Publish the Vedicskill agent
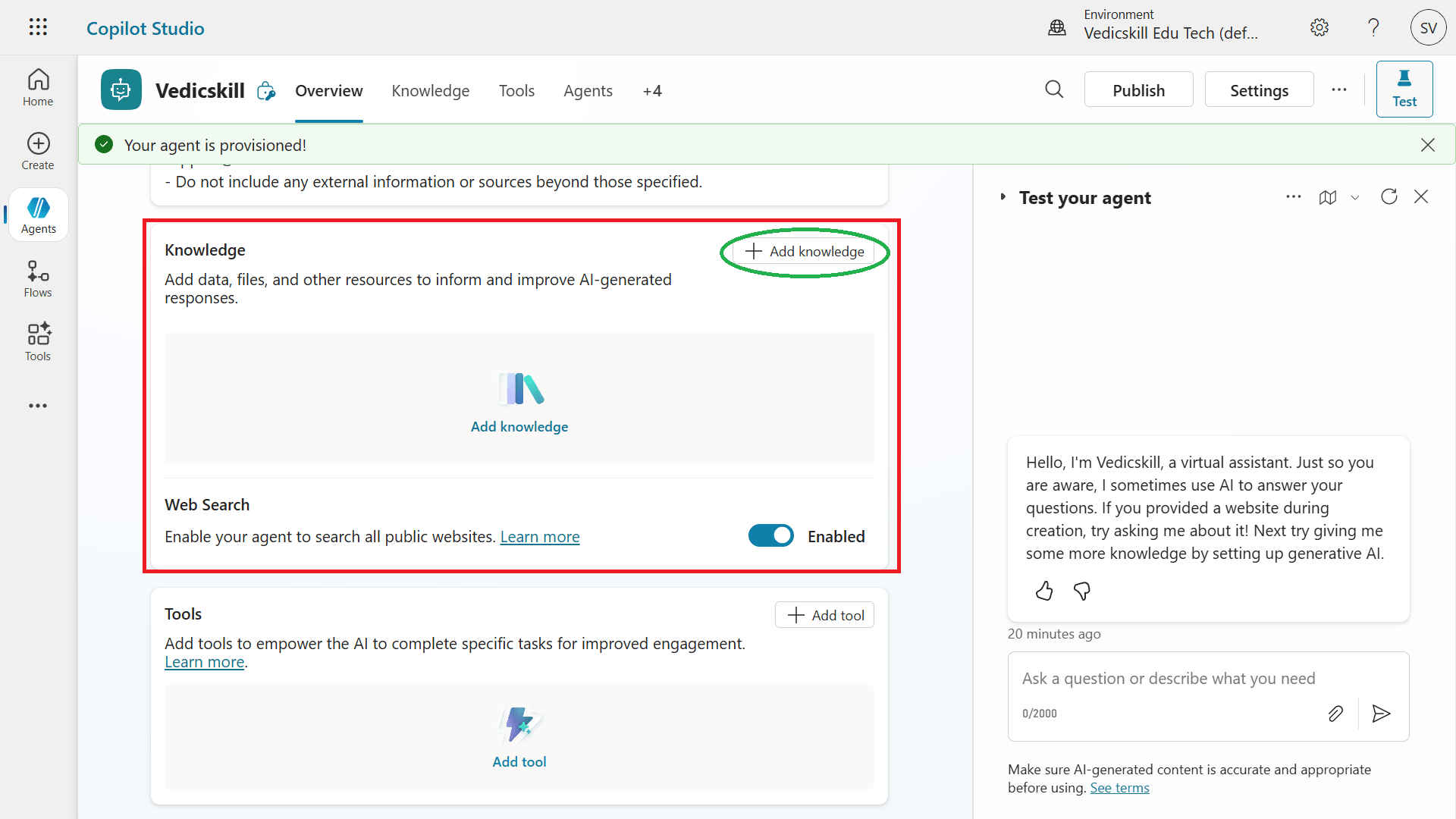 (x=1138, y=89)
